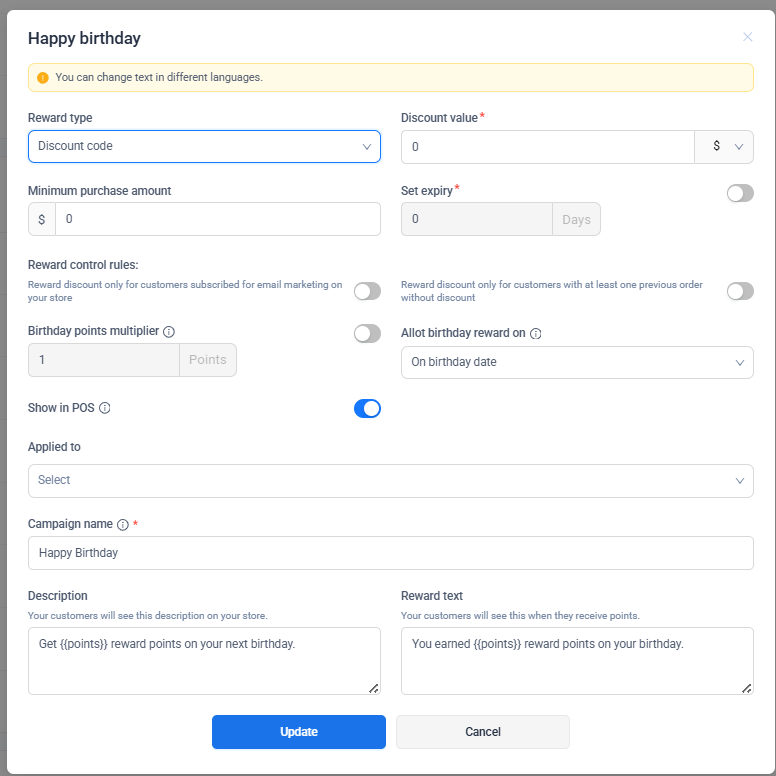The width and height of the screenshot is (776, 776).
Task: Enable Birthday points multiplier switch
Action: pyautogui.click(x=367, y=334)
